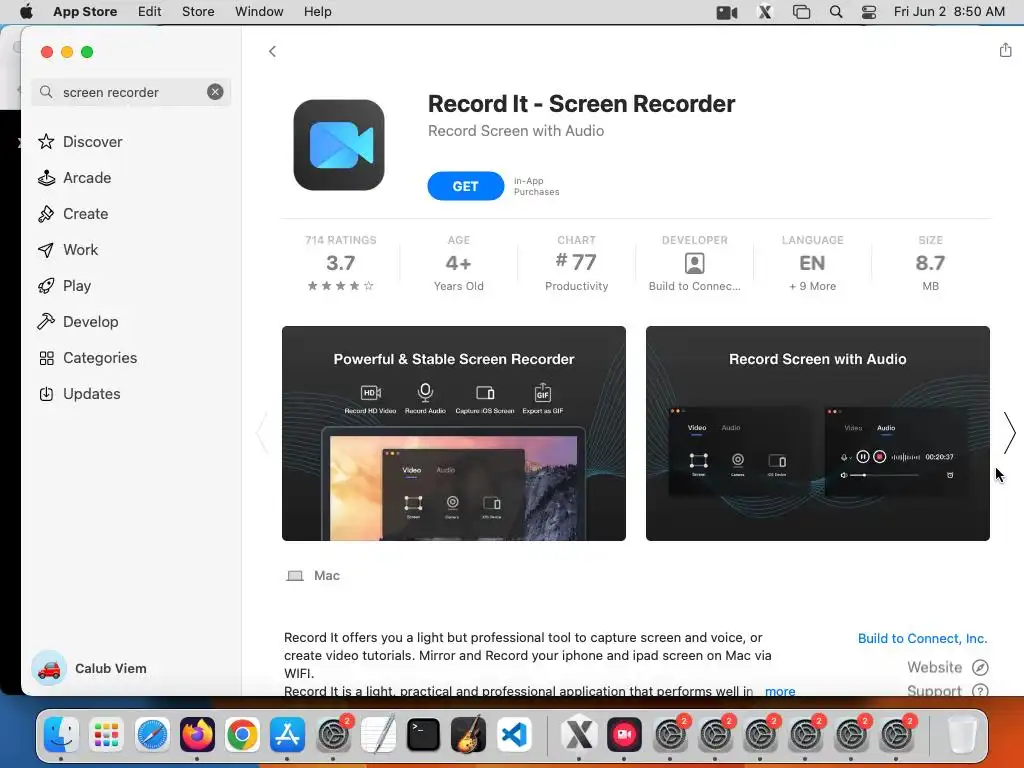Open GarageBand from the Dock

468,735
